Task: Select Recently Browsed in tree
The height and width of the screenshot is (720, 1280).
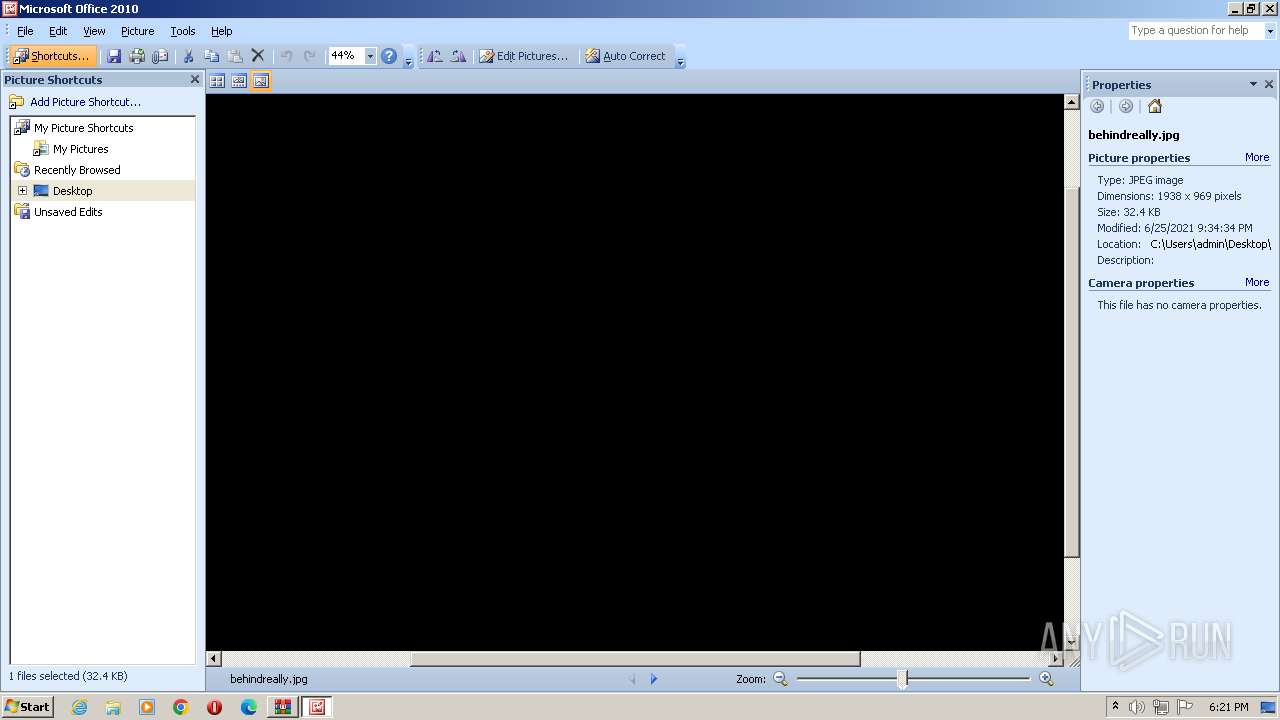Action: click(77, 170)
